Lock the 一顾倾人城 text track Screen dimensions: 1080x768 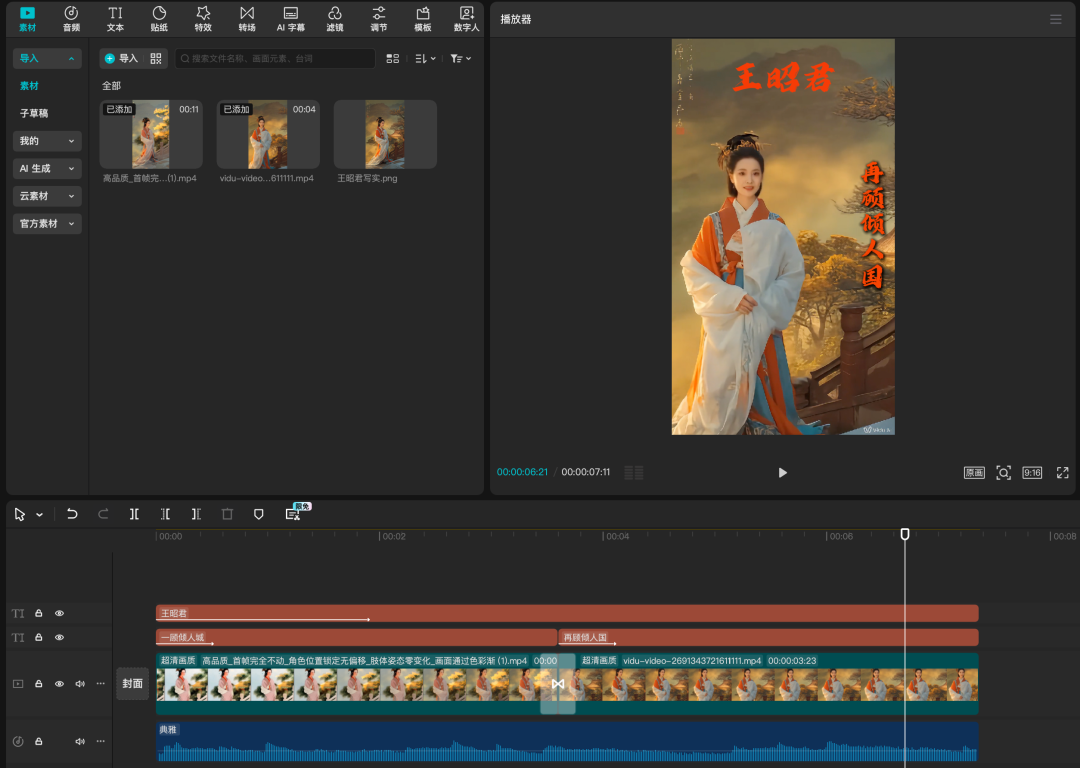point(39,637)
